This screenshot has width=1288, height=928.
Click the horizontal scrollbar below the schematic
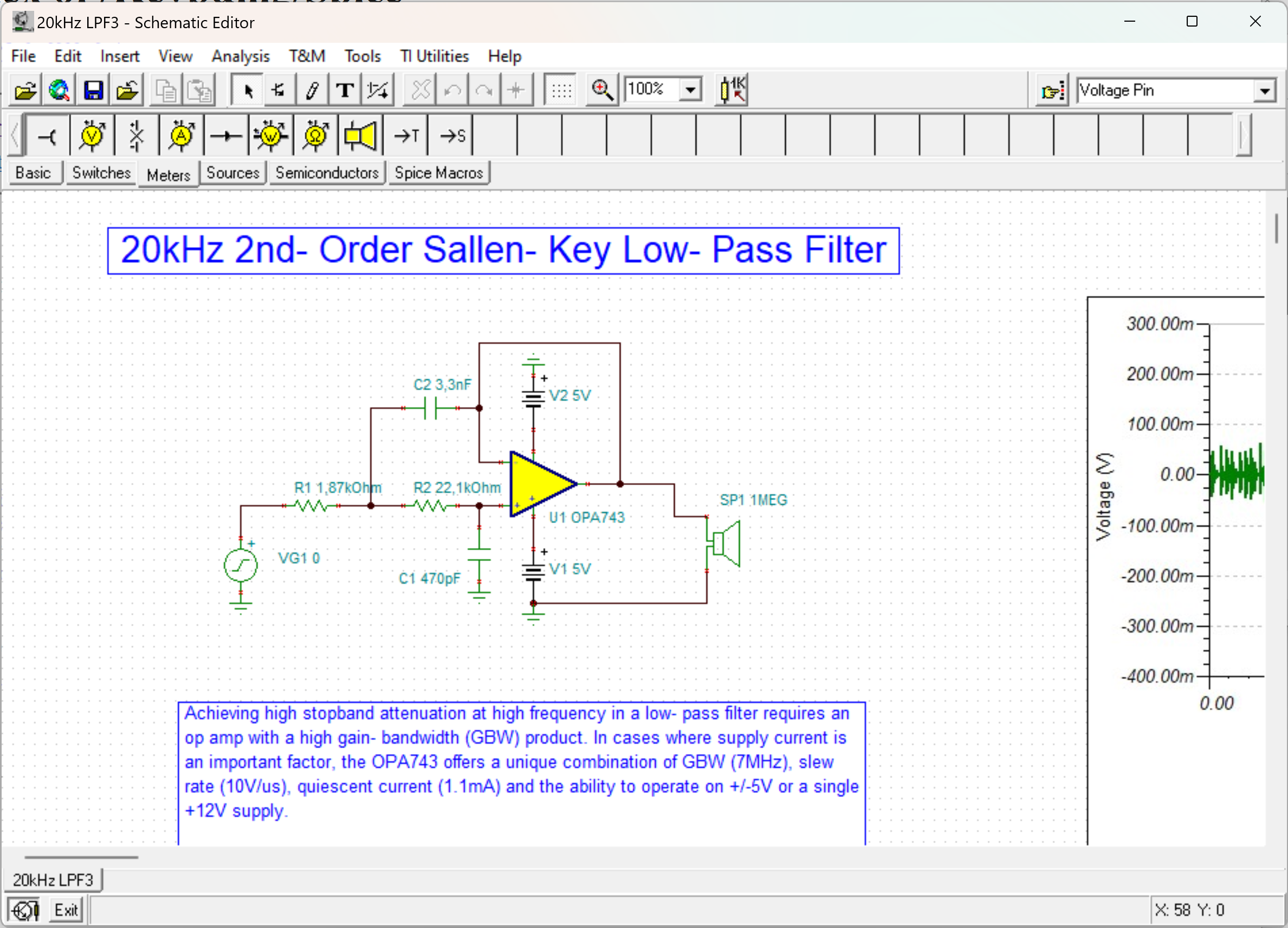coord(81,857)
